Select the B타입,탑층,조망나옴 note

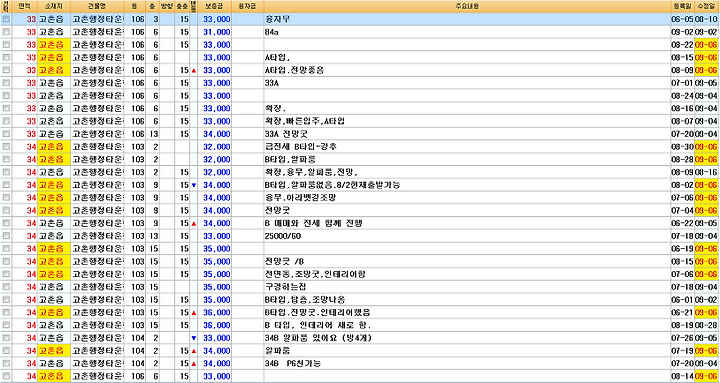pos(305,300)
